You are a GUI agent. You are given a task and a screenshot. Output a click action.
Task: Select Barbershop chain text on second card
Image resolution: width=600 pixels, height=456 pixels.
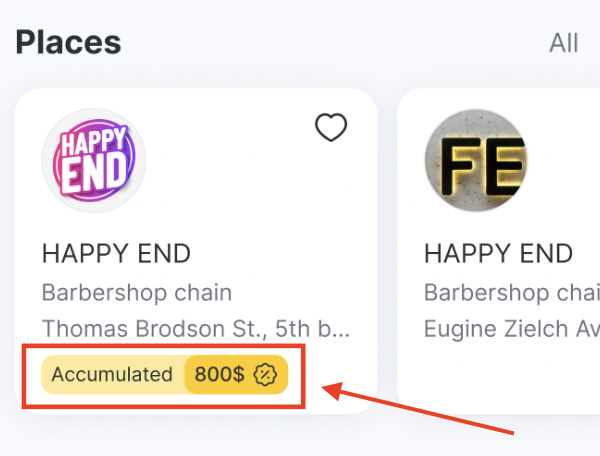click(x=510, y=293)
